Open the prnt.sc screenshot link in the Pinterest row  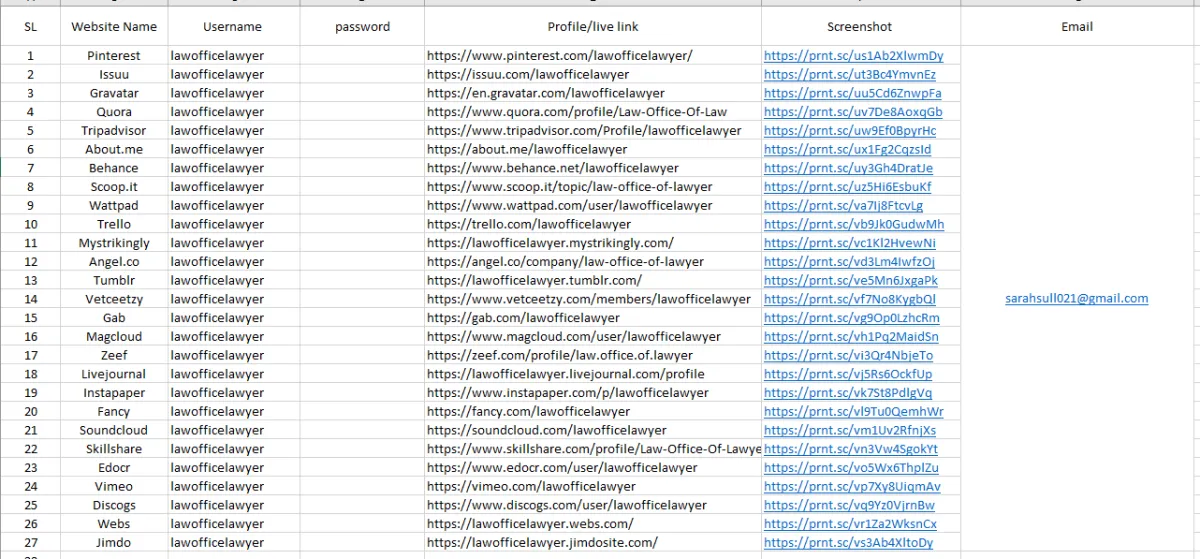[853, 56]
